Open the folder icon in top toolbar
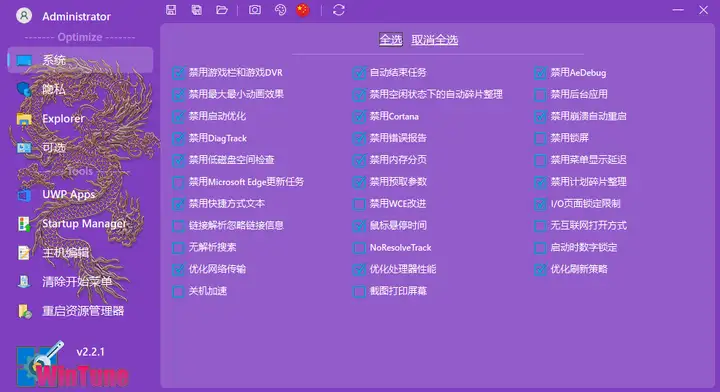 point(222,10)
